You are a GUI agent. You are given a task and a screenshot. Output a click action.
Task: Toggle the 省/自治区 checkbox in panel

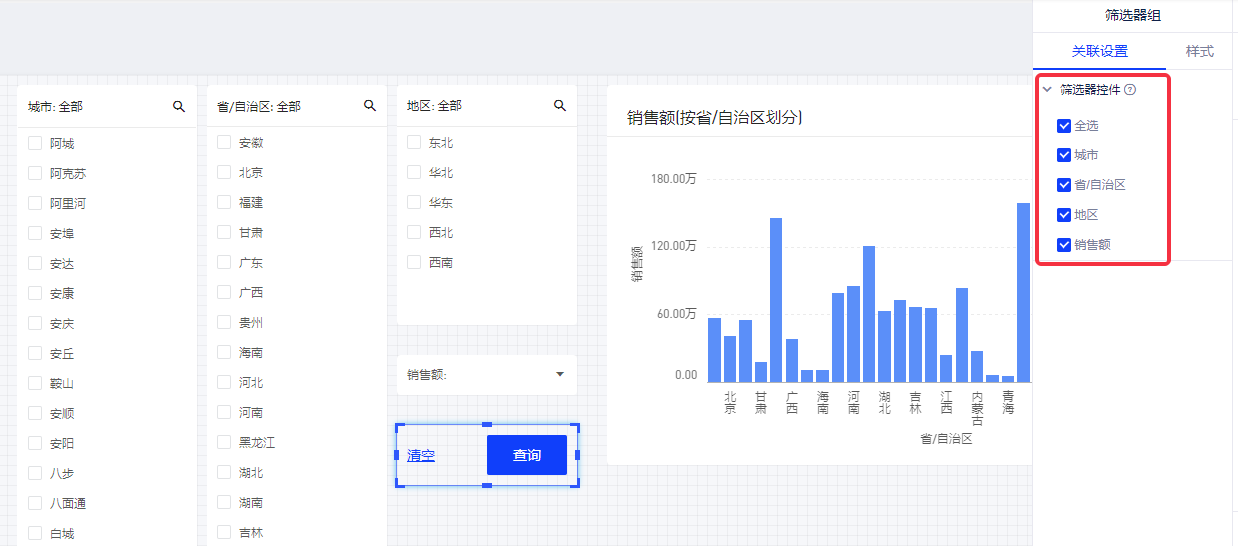pos(1064,185)
